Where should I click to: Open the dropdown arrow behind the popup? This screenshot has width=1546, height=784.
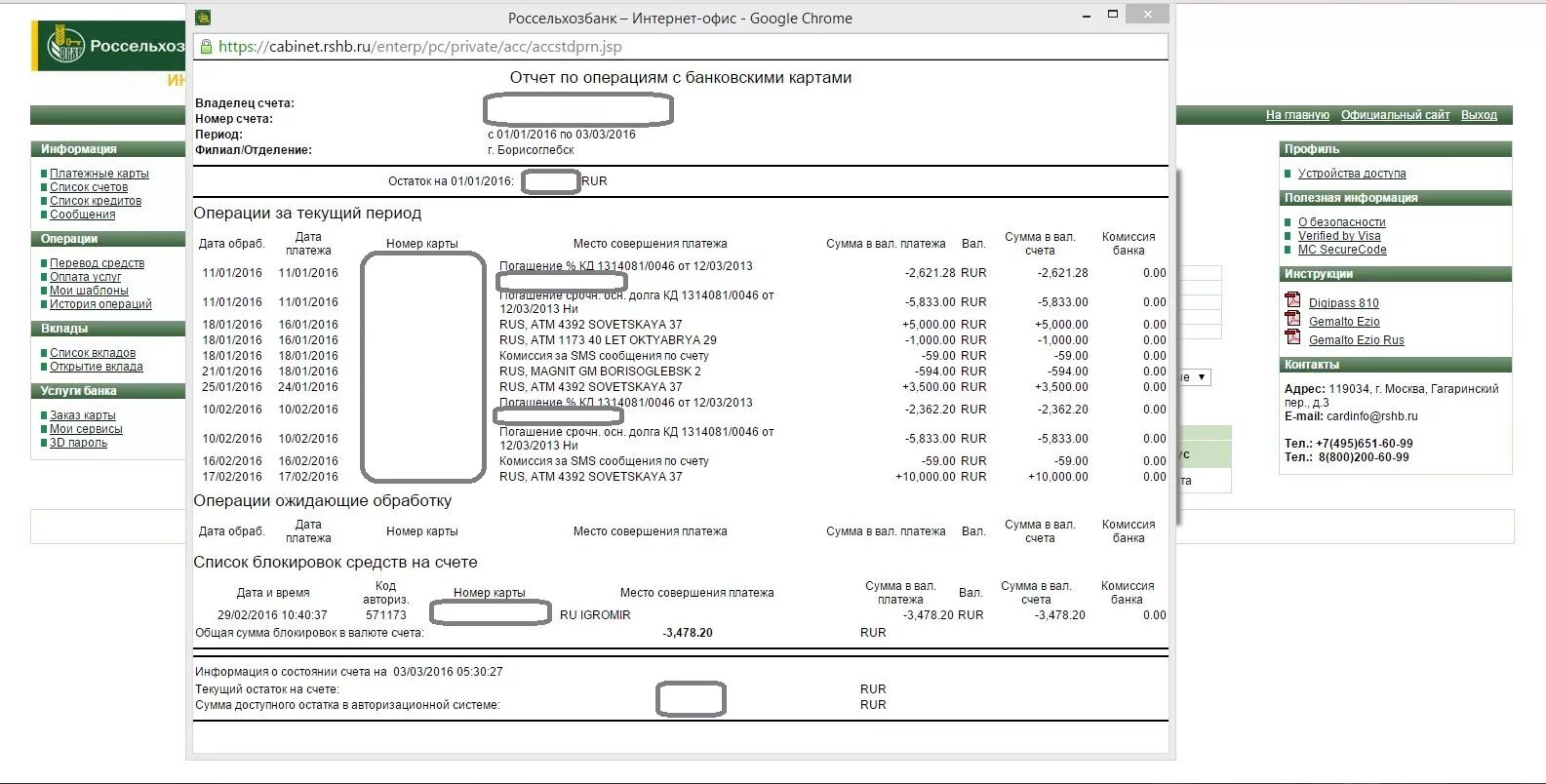point(1202,376)
